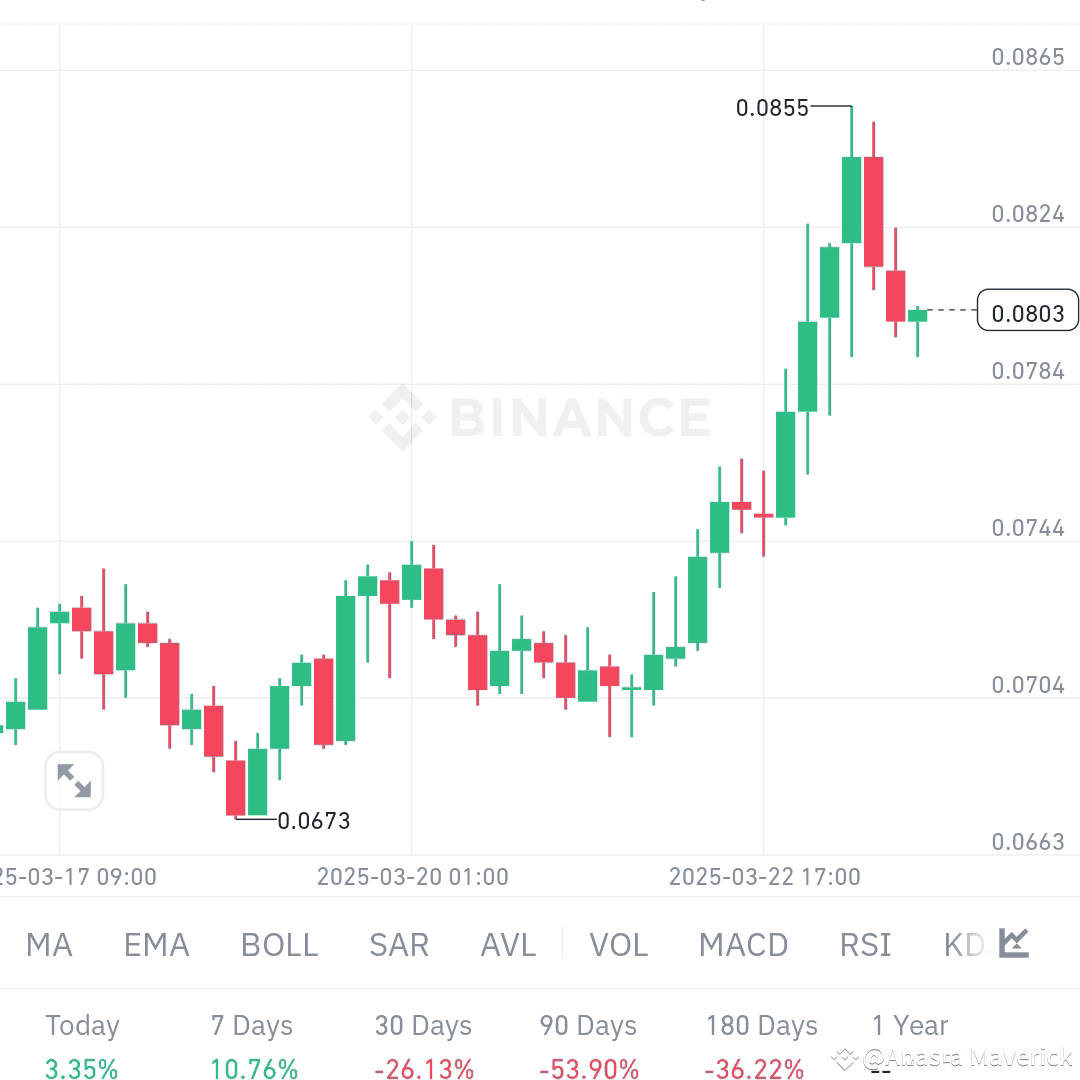This screenshot has width=1080, height=1080.
Task: Select the 180 Days period
Action: [761, 1025]
